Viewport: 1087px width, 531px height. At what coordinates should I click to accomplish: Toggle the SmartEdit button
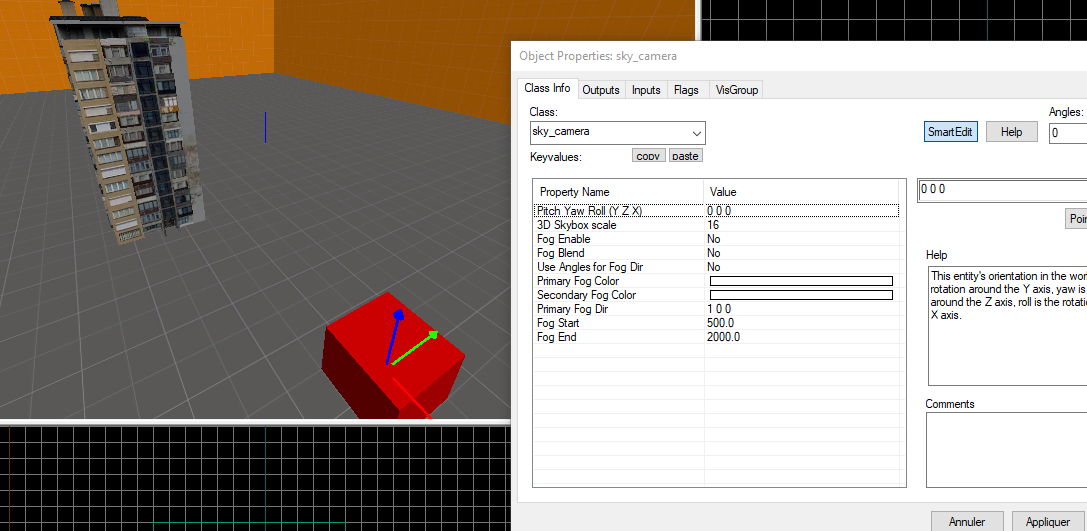950,132
